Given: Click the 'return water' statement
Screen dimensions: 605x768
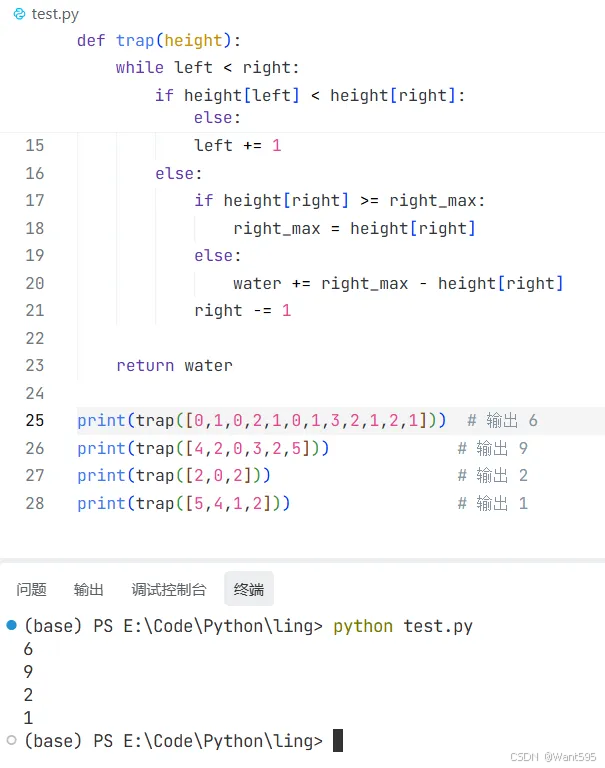Looking at the screenshot, I should [x=174, y=365].
